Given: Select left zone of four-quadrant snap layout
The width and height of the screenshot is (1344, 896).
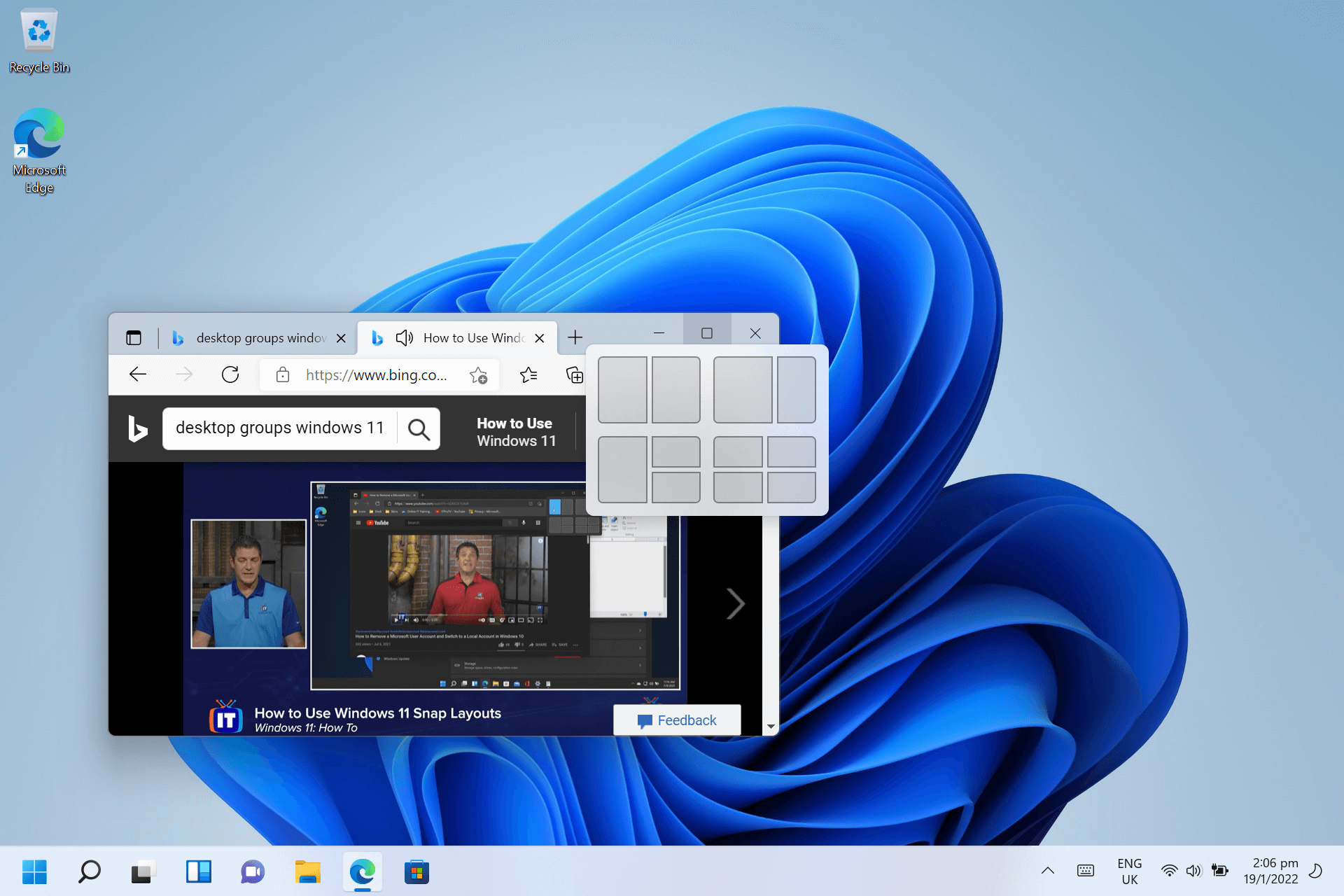Looking at the screenshot, I should (738, 452).
